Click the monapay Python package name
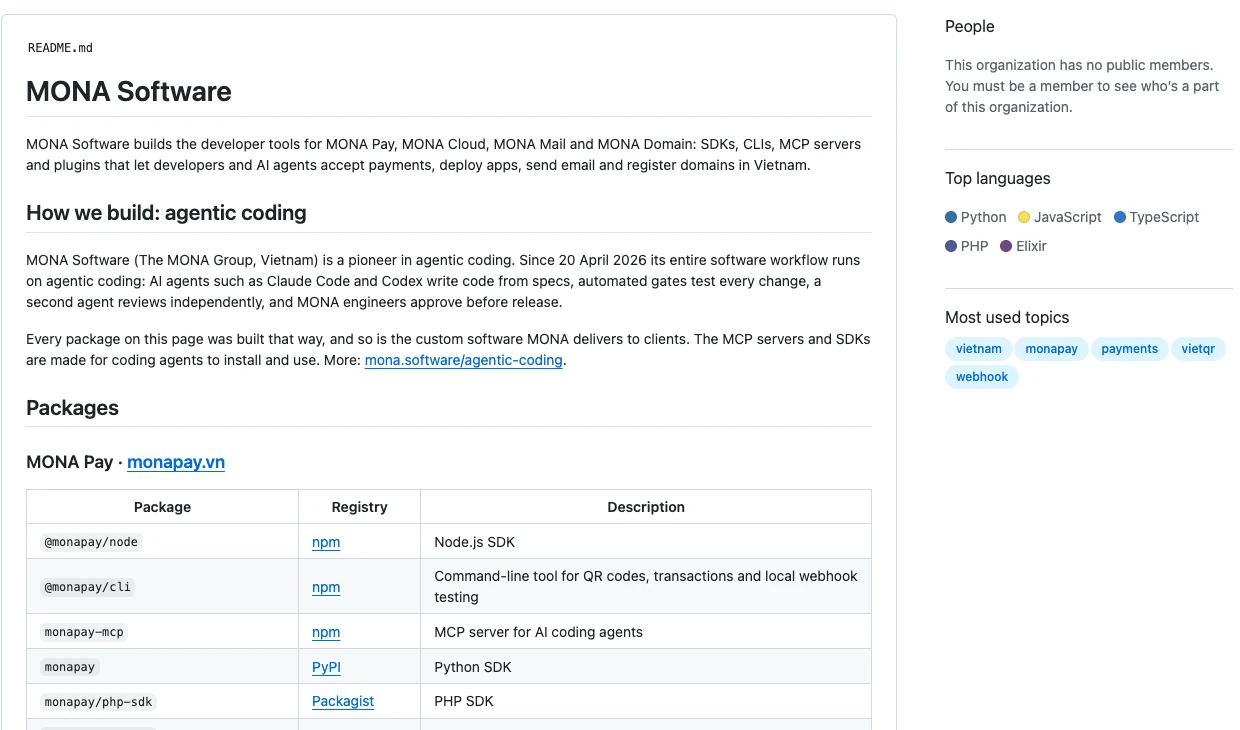 (70, 667)
